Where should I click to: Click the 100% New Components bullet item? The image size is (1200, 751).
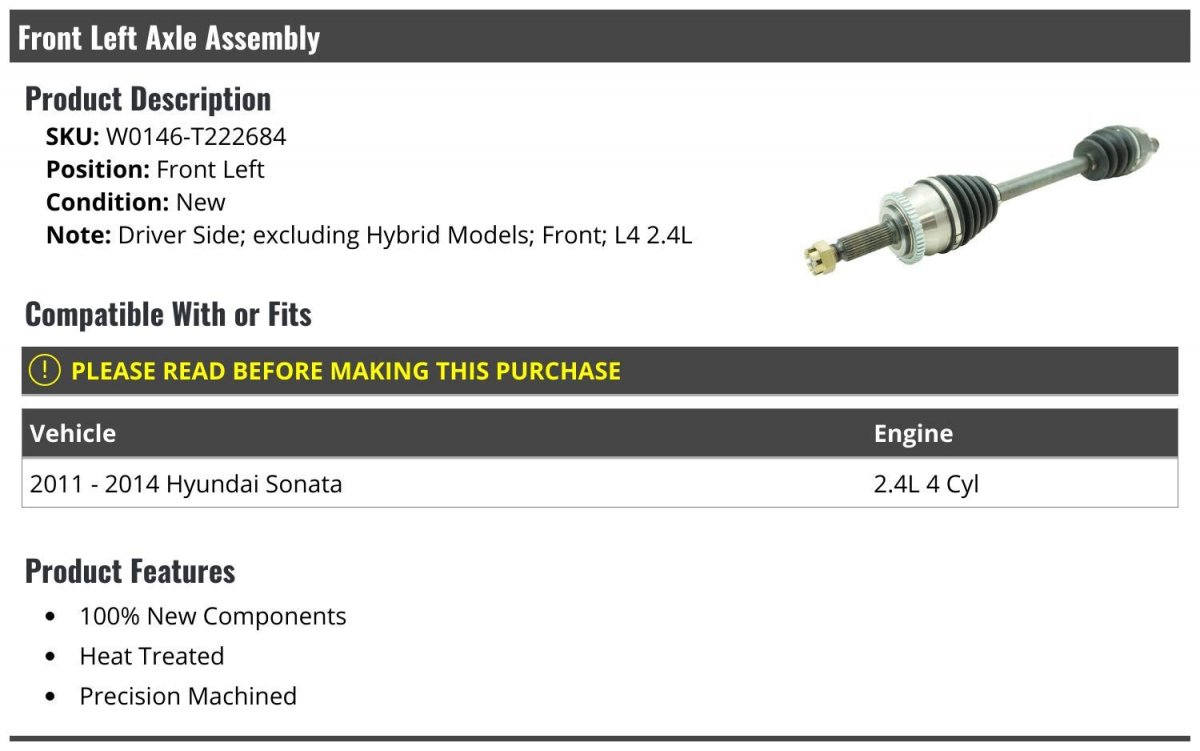(x=213, y=616)
